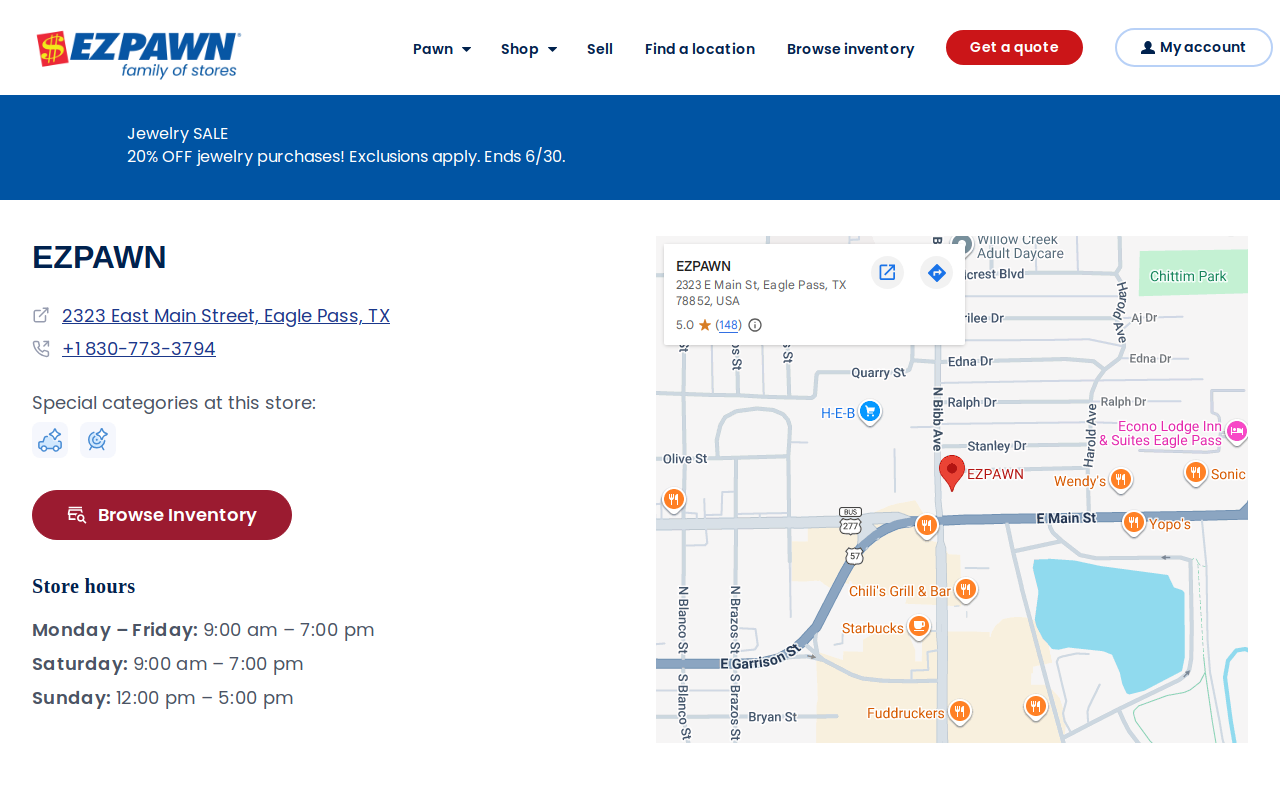Click the second special category icon
1280x800 pixels.
click(98, 440)
